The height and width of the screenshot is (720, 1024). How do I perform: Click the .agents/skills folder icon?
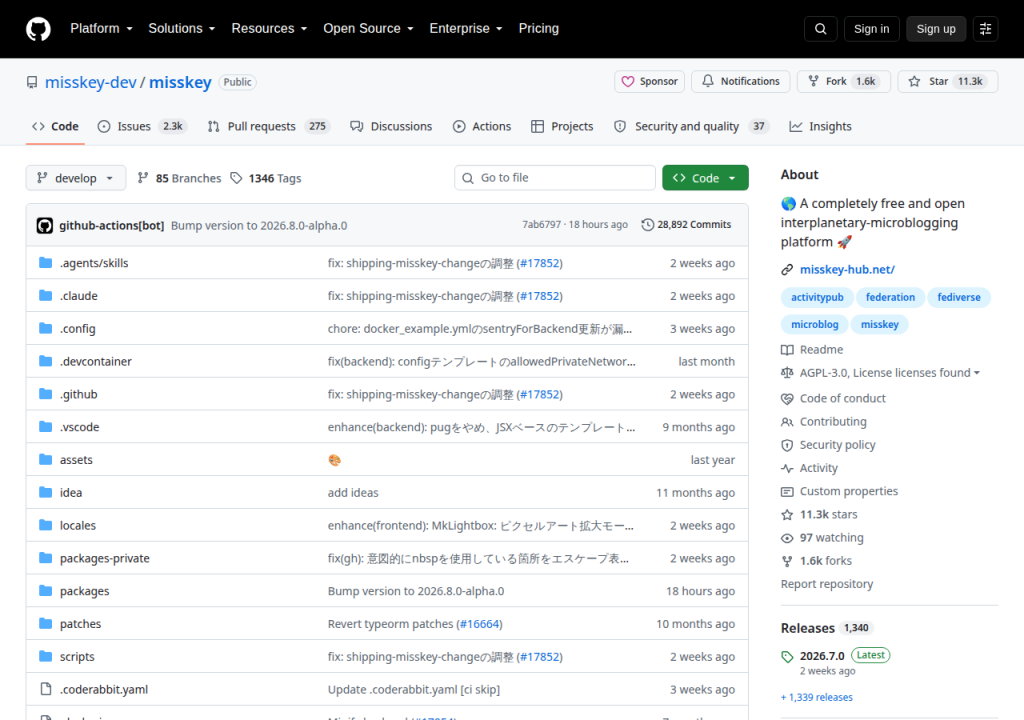45,263
